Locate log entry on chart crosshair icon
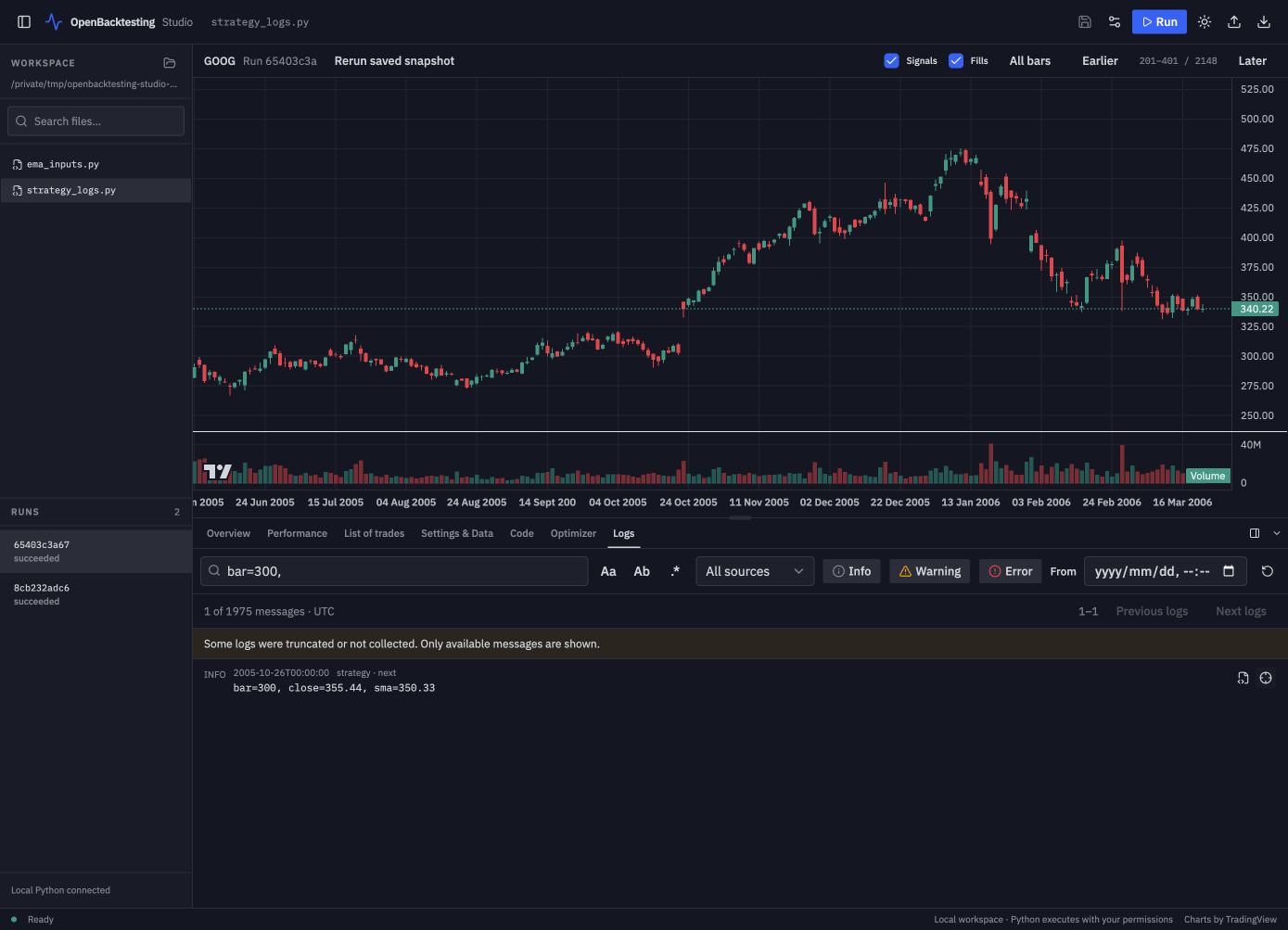The height and width of the screenshot is (930, 1288). [1266, 678]
